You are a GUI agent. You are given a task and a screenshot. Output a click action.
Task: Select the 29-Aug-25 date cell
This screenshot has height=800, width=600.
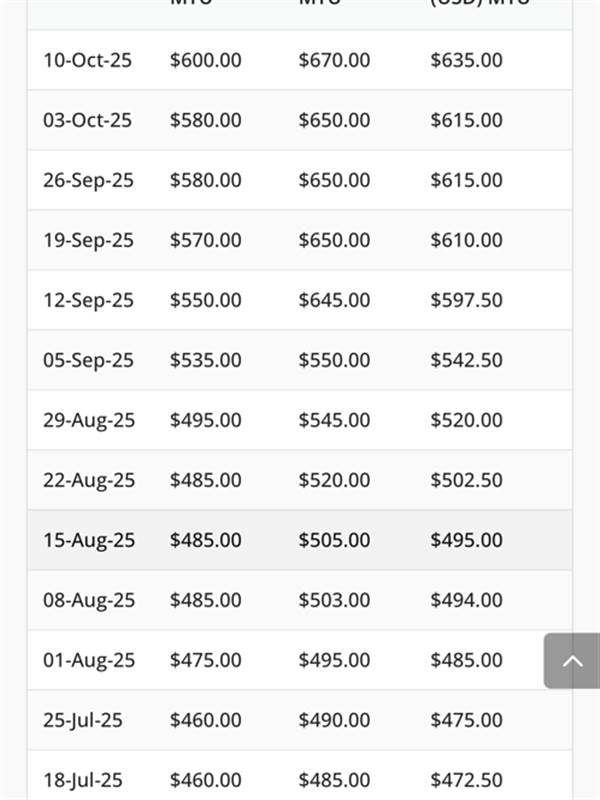[x=89, y=420]
